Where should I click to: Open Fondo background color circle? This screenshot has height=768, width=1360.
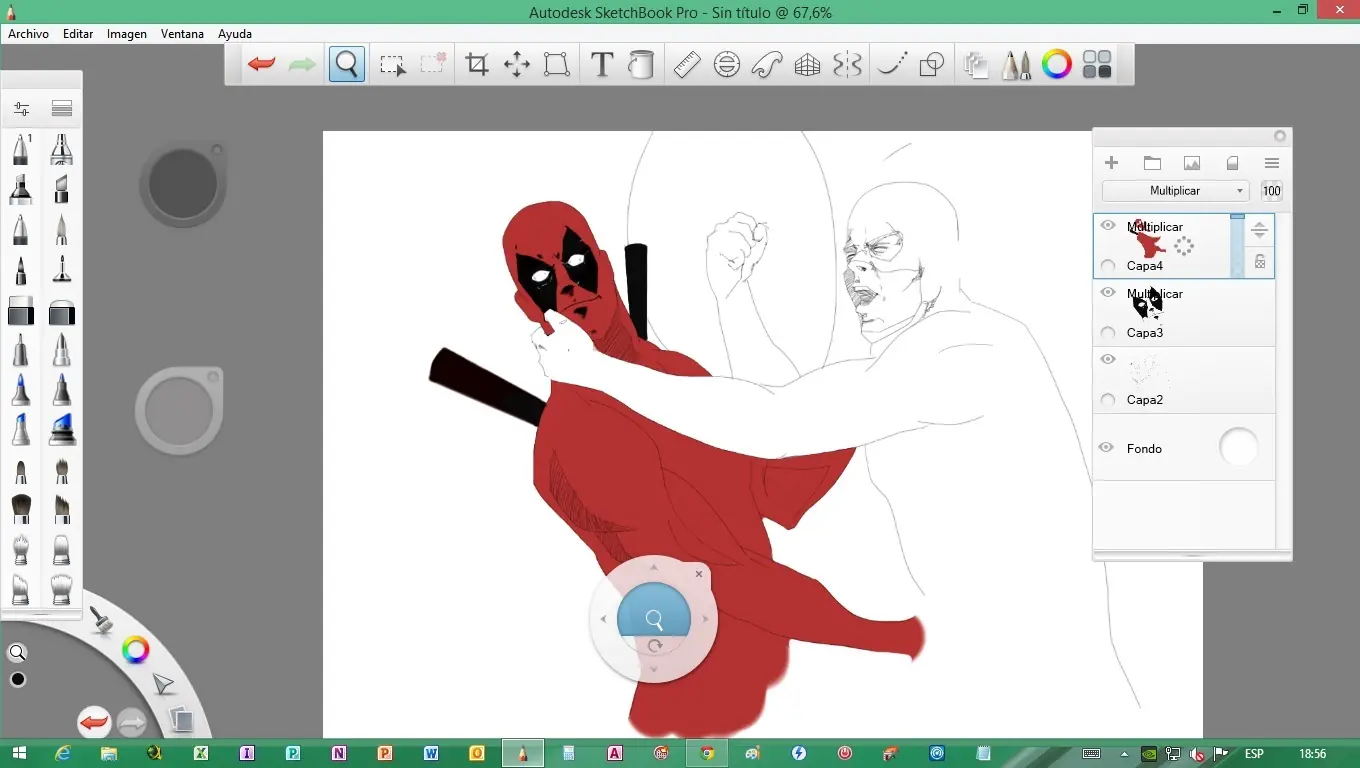(x=1238, y=447)
